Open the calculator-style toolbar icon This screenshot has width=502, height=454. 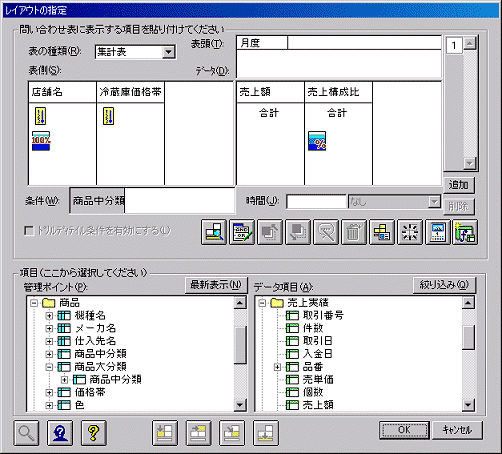coord(438,232)
